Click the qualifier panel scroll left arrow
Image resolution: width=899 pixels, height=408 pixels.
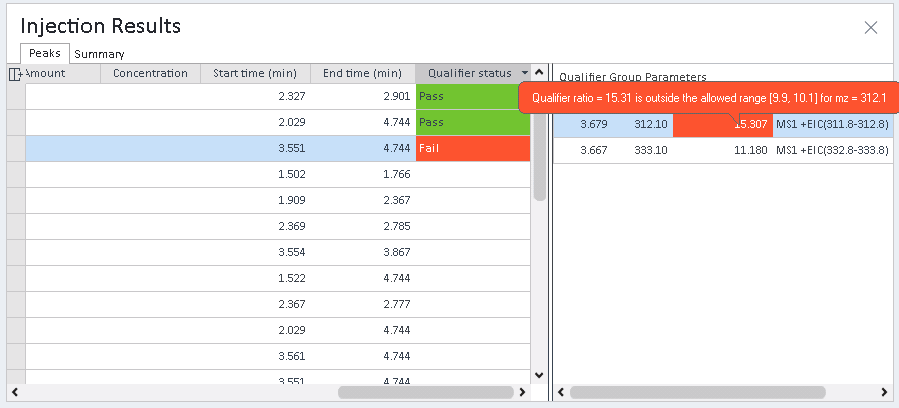(x=561, y=393)
